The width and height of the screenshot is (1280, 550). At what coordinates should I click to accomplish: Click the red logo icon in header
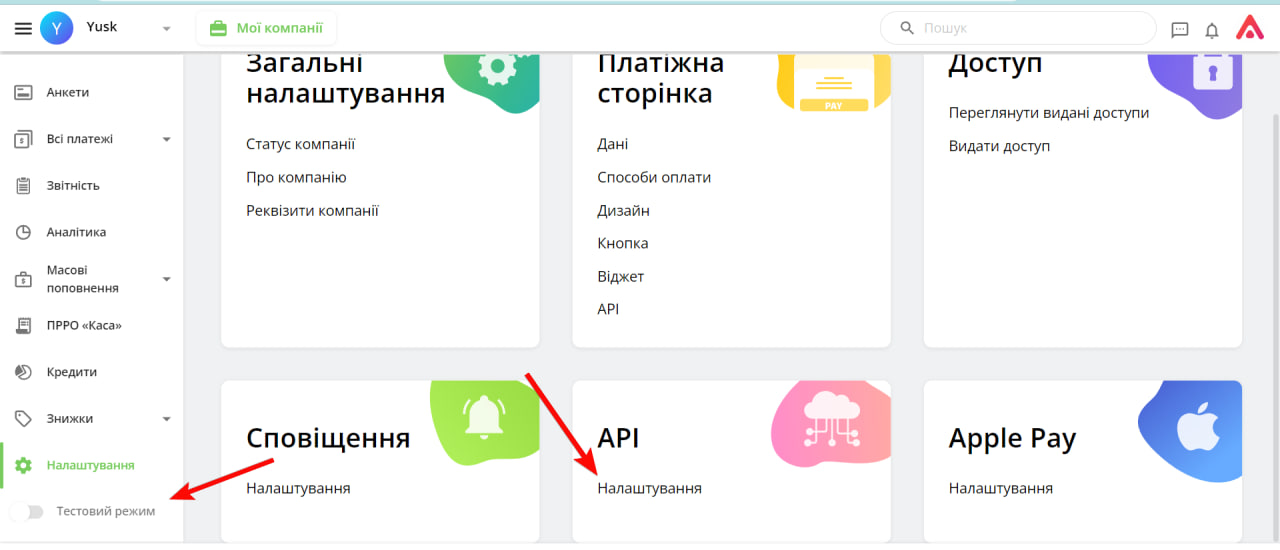(1250, 28)
